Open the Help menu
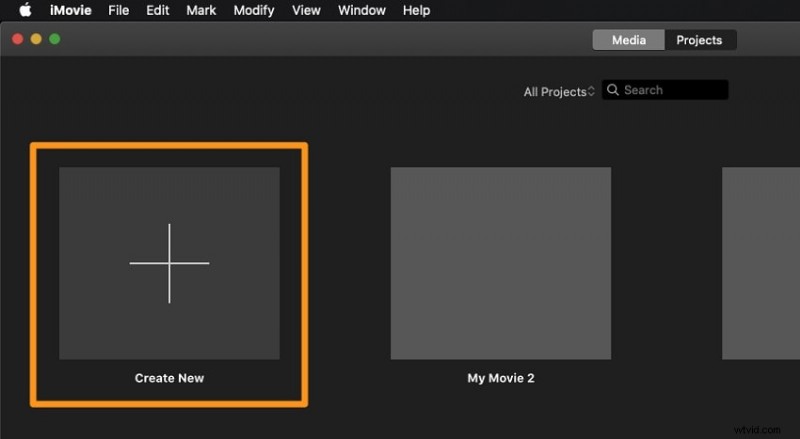The height and width of the screenshot is (439, 800). (416, 10)
